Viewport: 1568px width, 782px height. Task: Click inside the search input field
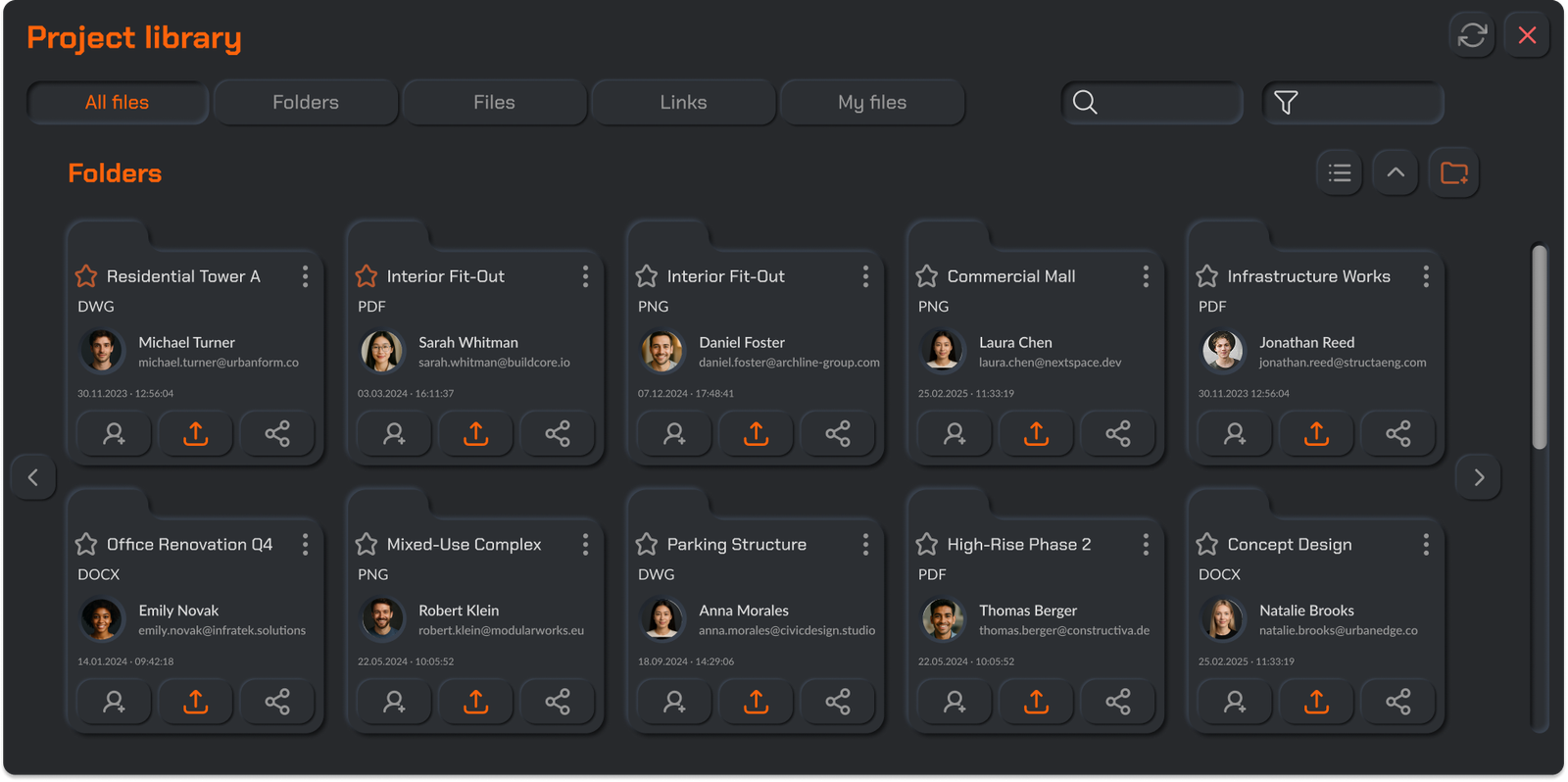(x=1152, y=102)
